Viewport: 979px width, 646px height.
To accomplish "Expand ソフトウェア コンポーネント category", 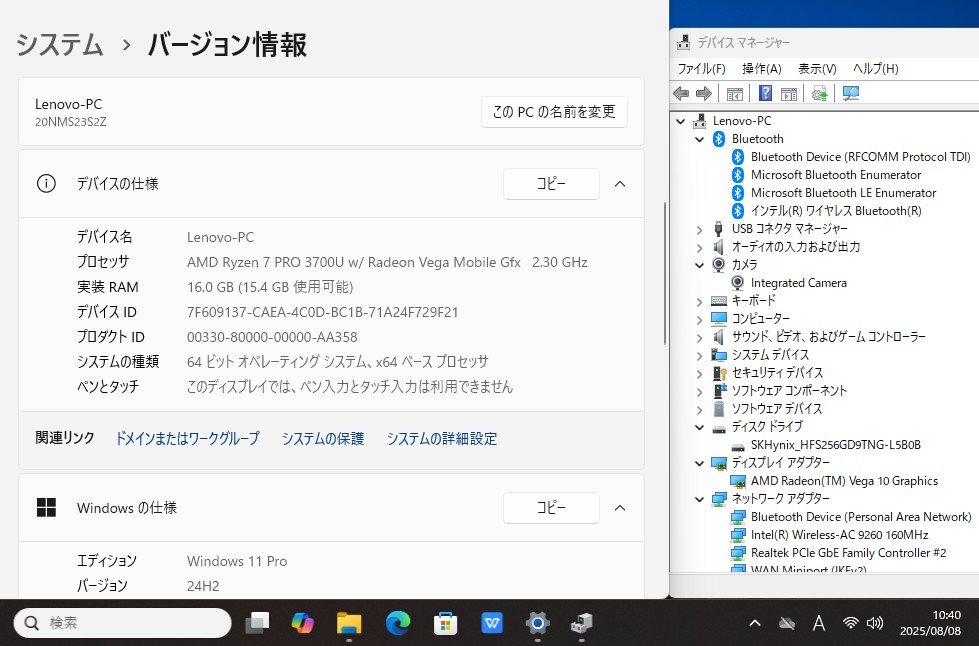I will tap(699, 392).
